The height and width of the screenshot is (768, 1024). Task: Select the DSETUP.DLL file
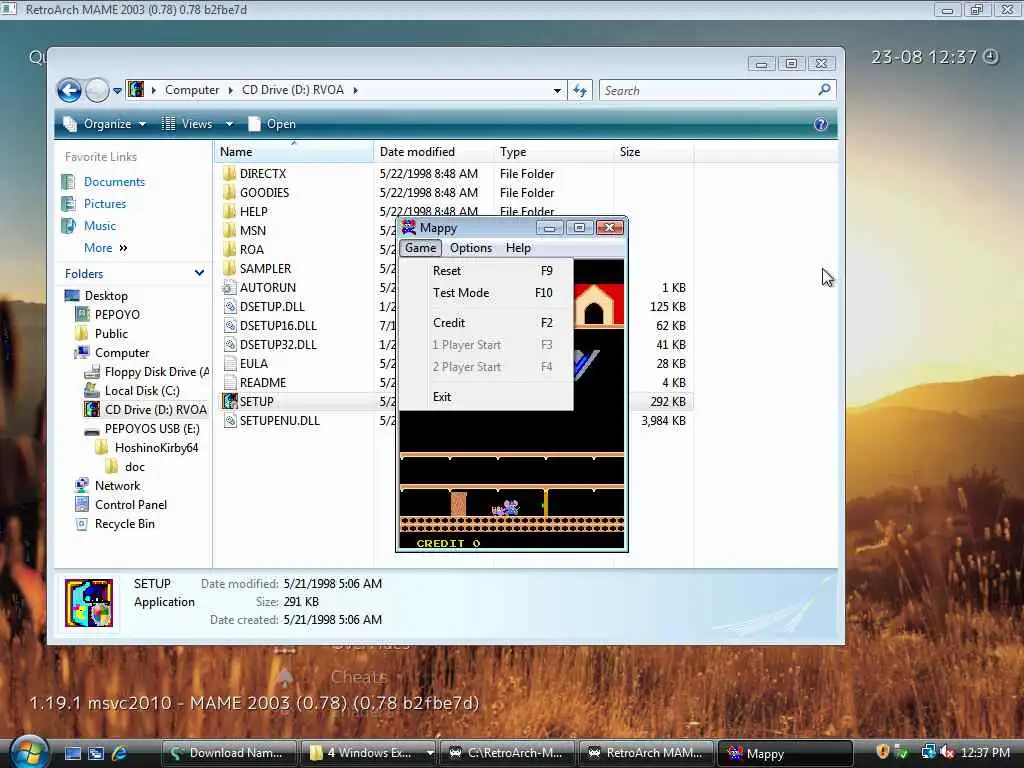[x=272, y=307]
